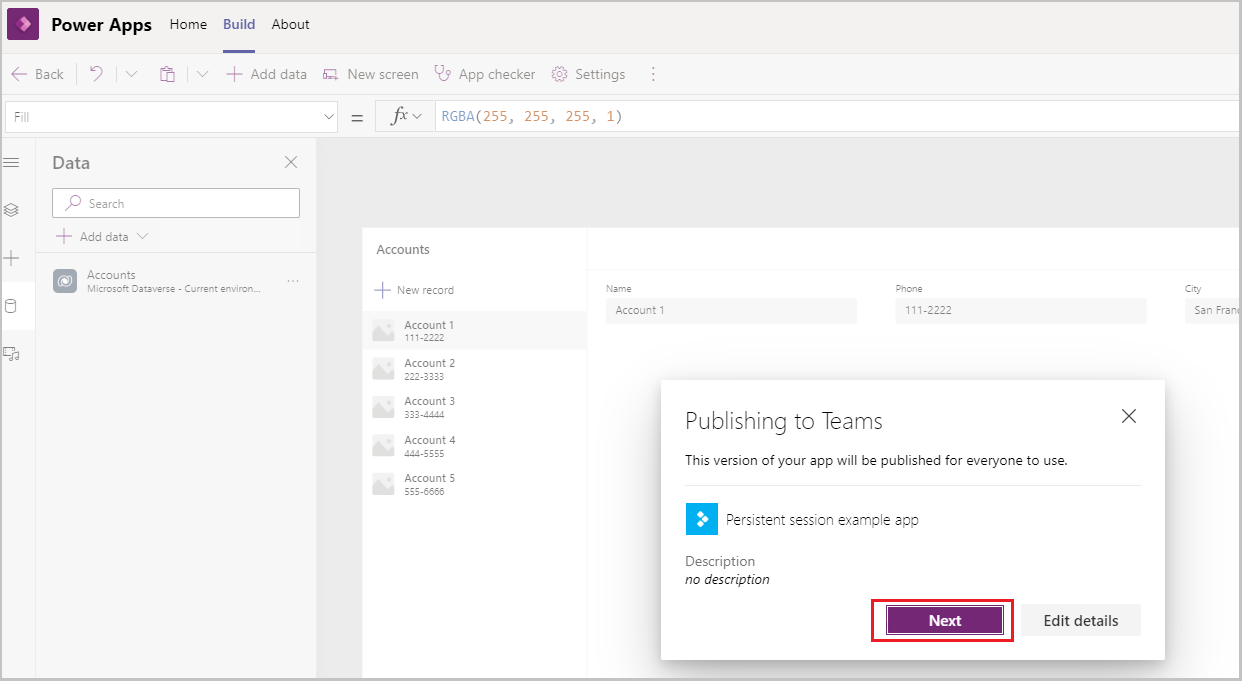Toggle the hamburger navigation menu
The width and height of the screenshot is (1242, 681).
click(12, 162)
